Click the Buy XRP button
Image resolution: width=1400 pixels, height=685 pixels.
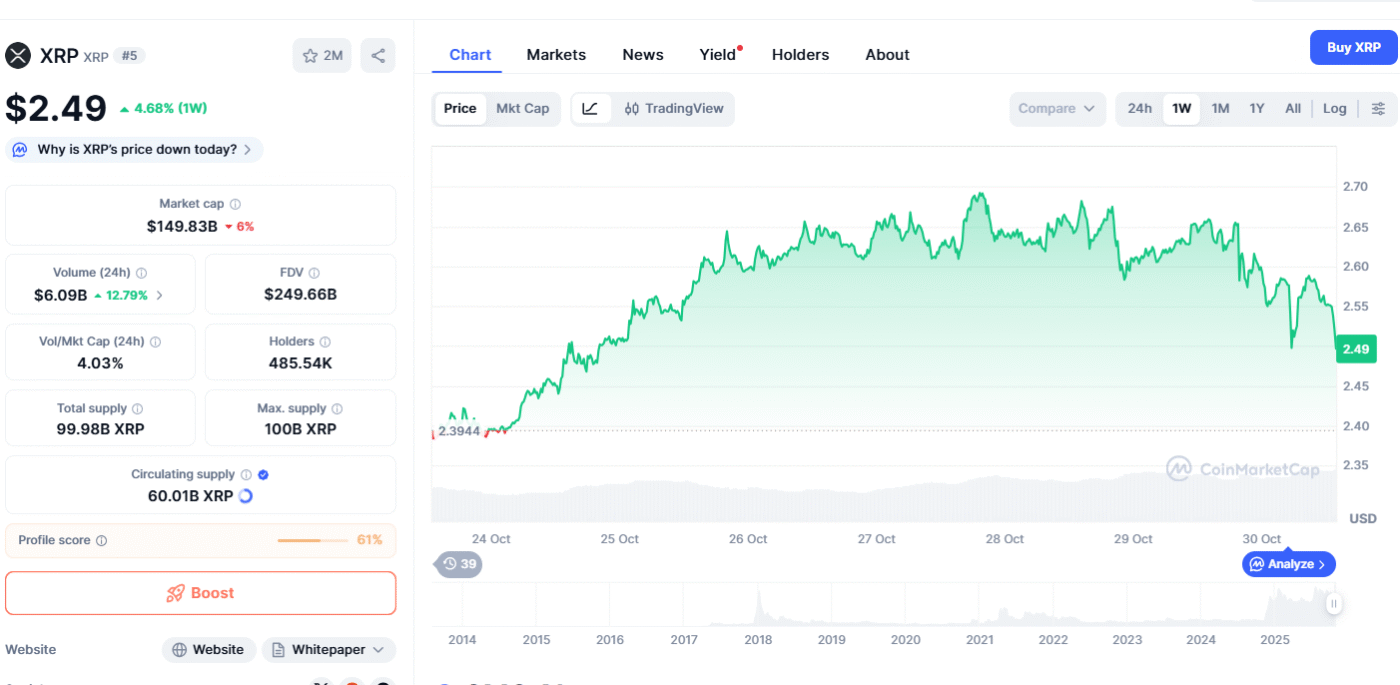coord(1353,48)
